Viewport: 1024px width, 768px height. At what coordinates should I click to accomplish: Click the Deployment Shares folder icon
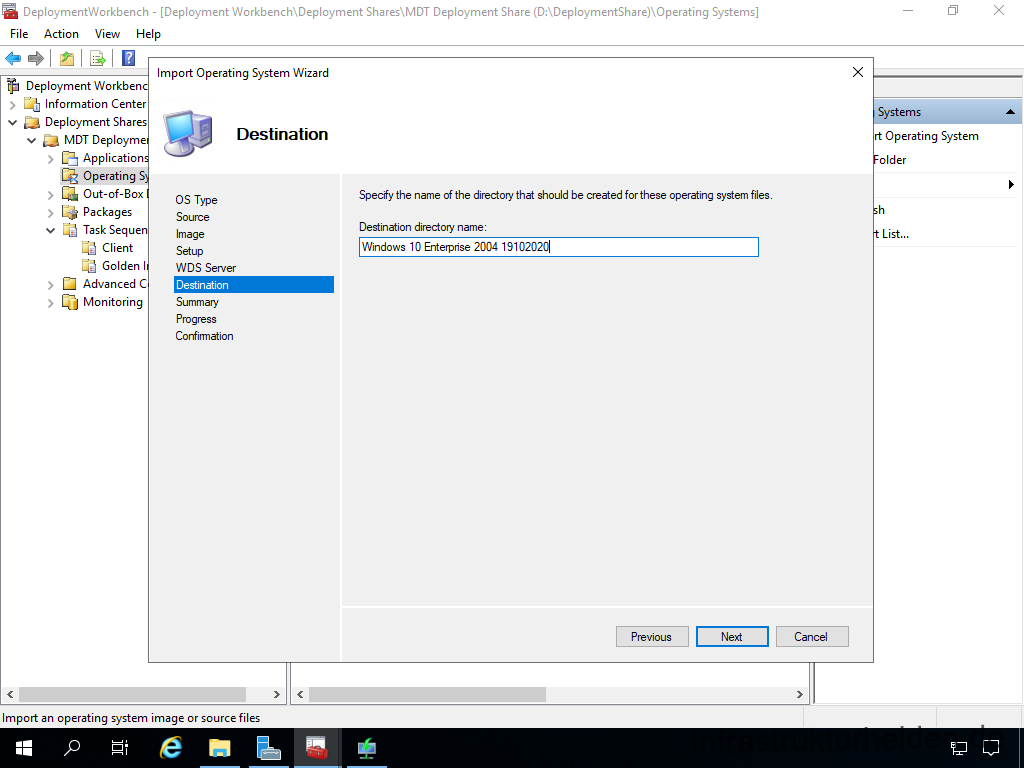pos(32,122)
